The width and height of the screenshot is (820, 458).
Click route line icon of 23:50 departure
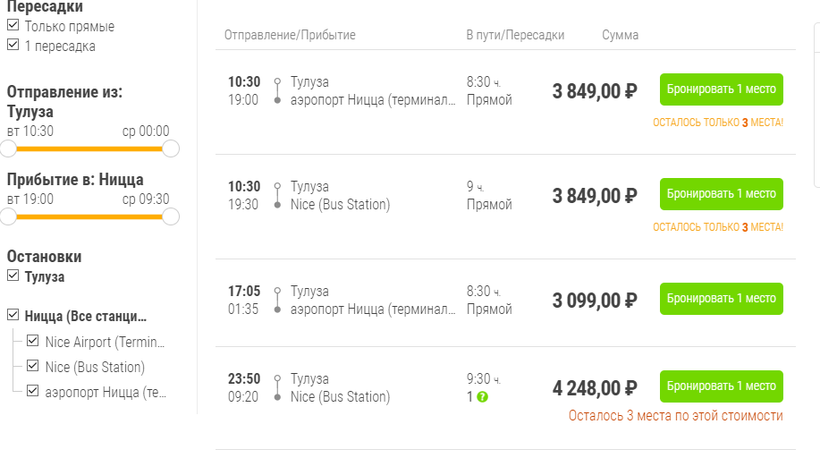[x=278, y=388]
